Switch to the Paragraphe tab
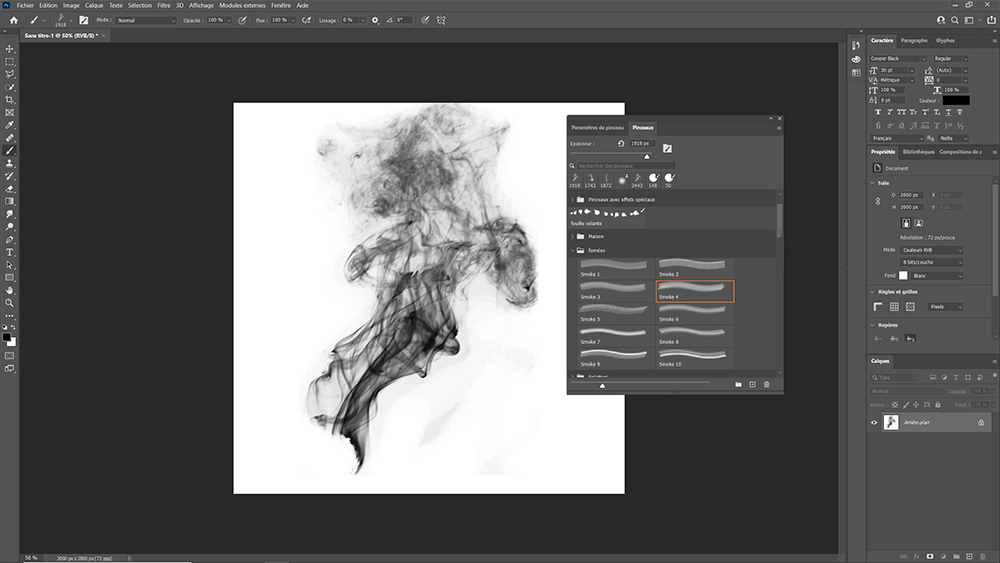 914,41
